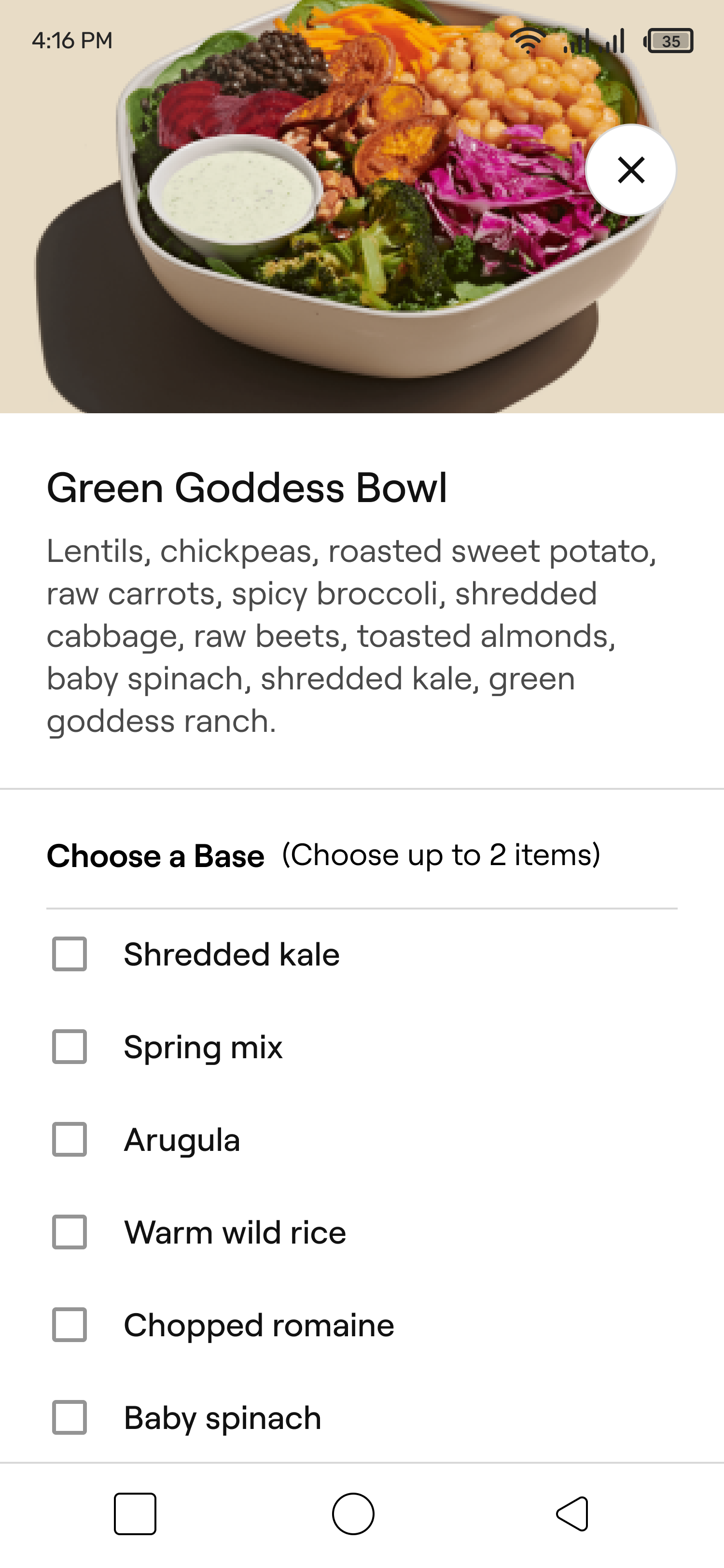The width and height of the screenshot is (724, 1568).
Task: Check the Baby spinach checkbox
Action: click(x=70, y=1417)
